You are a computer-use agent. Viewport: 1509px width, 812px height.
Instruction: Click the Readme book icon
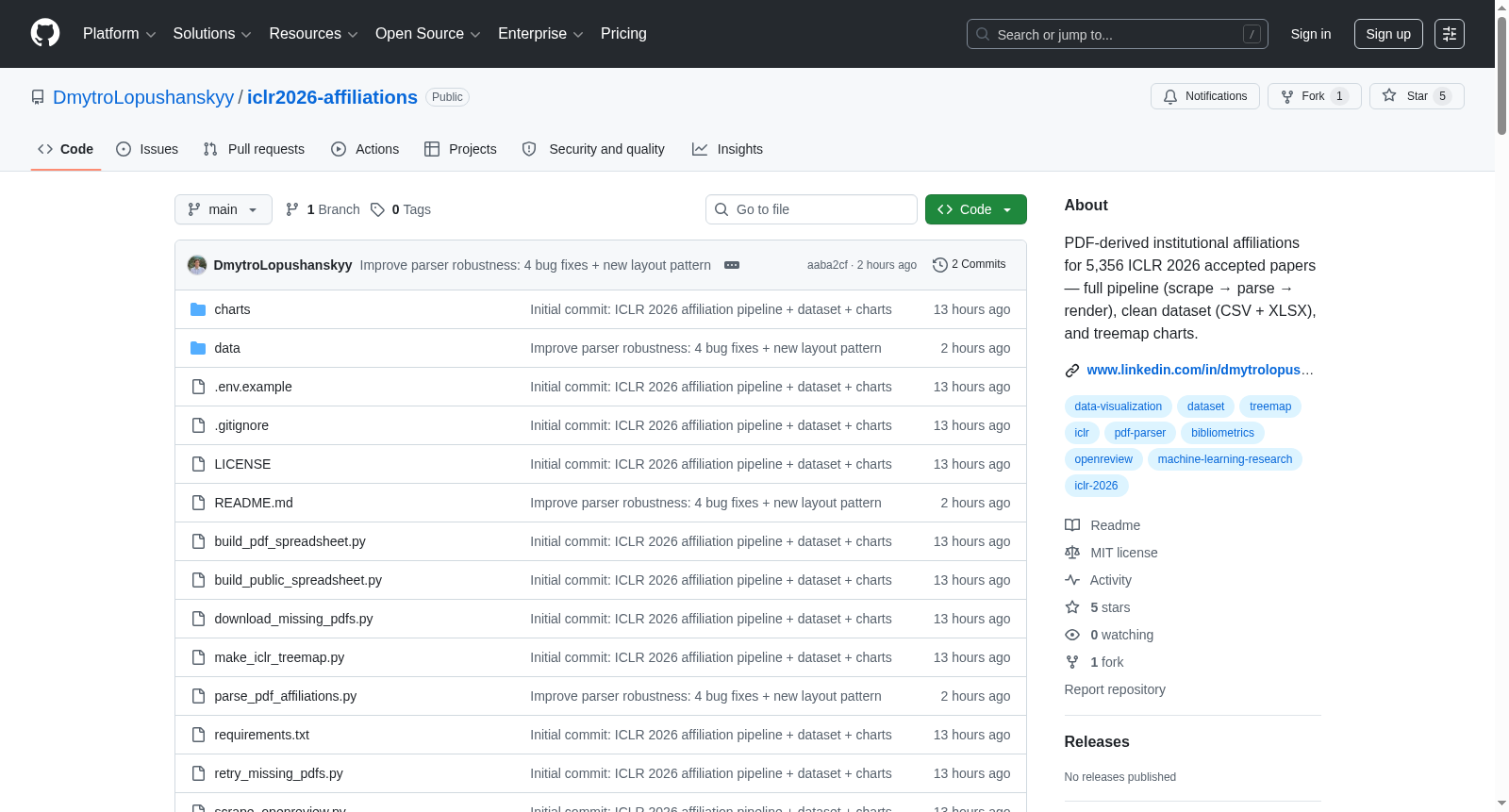tap(1072, 525)
